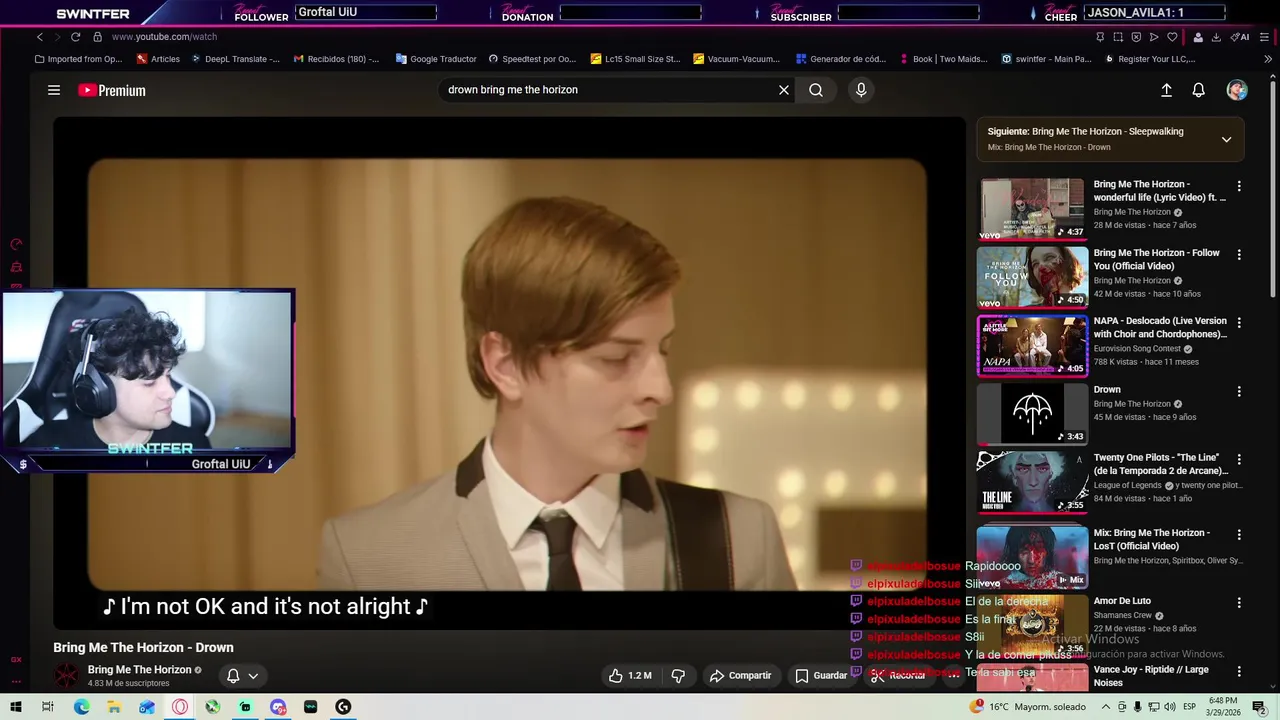The height and width of the screenshot is (720, 1280).
Task: Open Logitech G Hub from taskbar
Action: [343, 707]
